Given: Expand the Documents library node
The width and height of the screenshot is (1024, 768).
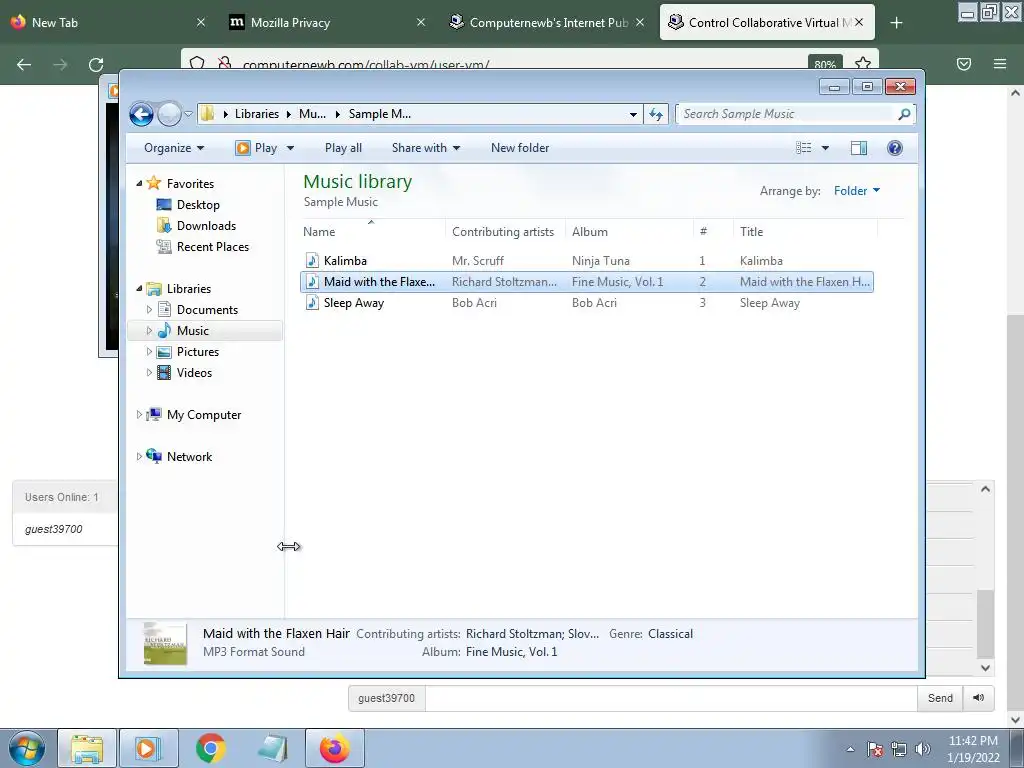Looking at the screenshot, I should 149,310.
